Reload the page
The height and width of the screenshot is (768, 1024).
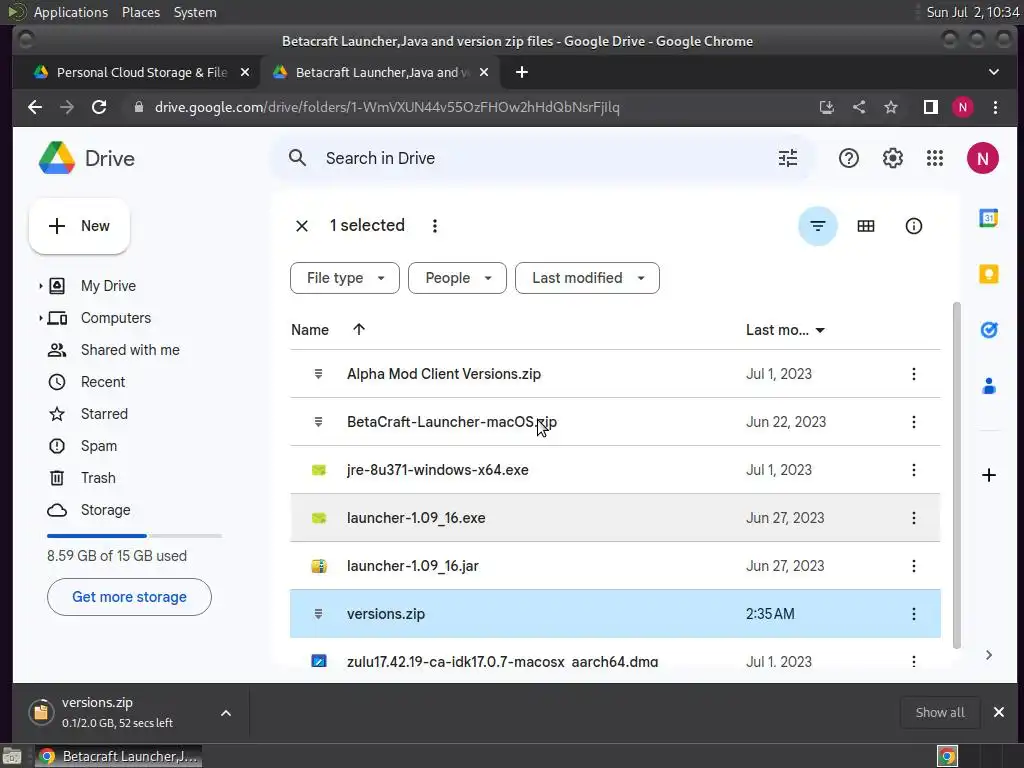click(x=99, y=107)
